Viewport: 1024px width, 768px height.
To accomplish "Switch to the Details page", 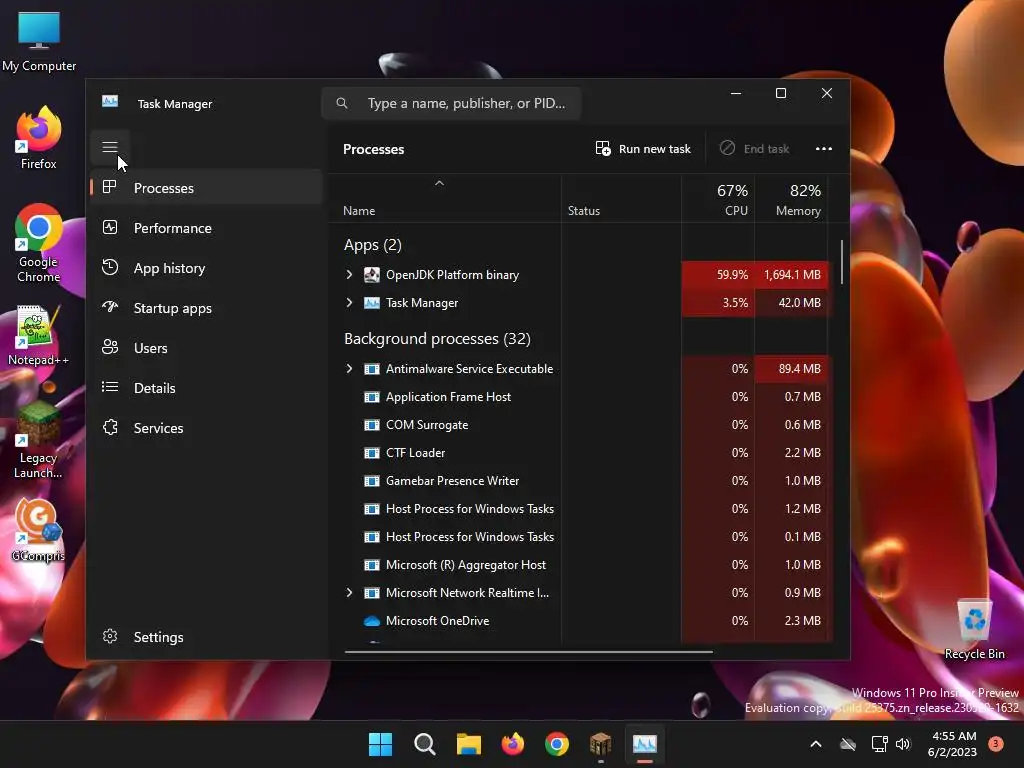I will [206, 388].
